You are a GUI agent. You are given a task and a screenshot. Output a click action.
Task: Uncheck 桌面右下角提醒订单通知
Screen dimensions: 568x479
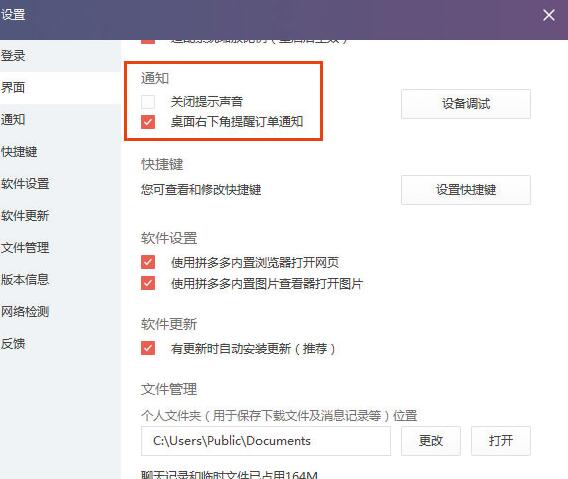coord(148,122)
